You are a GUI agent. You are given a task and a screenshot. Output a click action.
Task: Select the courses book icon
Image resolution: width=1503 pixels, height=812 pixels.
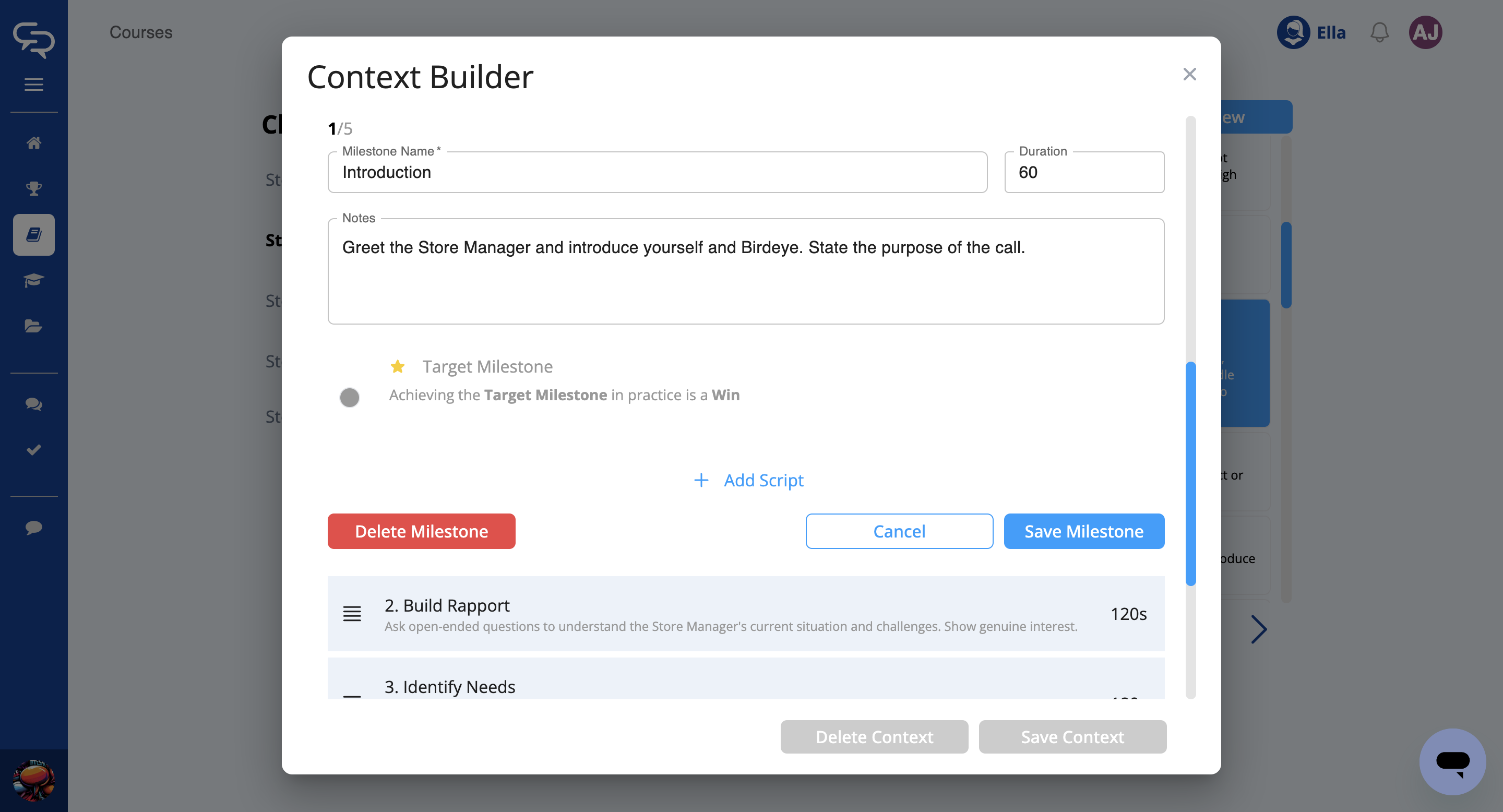coord(34,234)
